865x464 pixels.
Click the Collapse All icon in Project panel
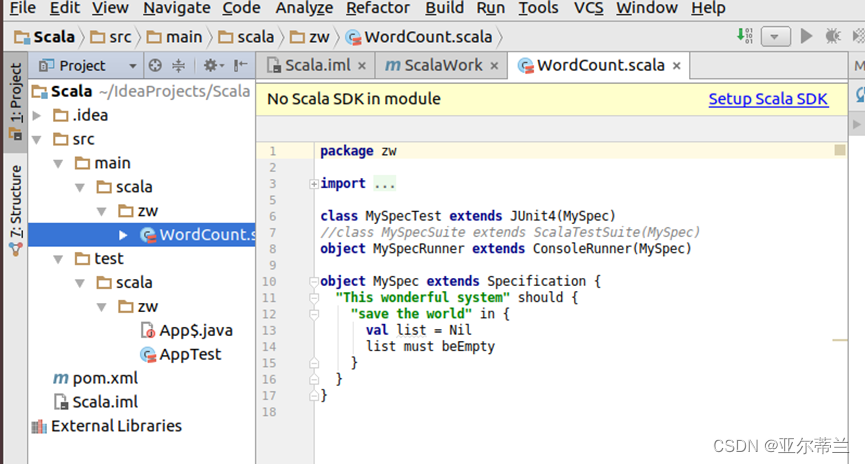(x=178, y=66)
